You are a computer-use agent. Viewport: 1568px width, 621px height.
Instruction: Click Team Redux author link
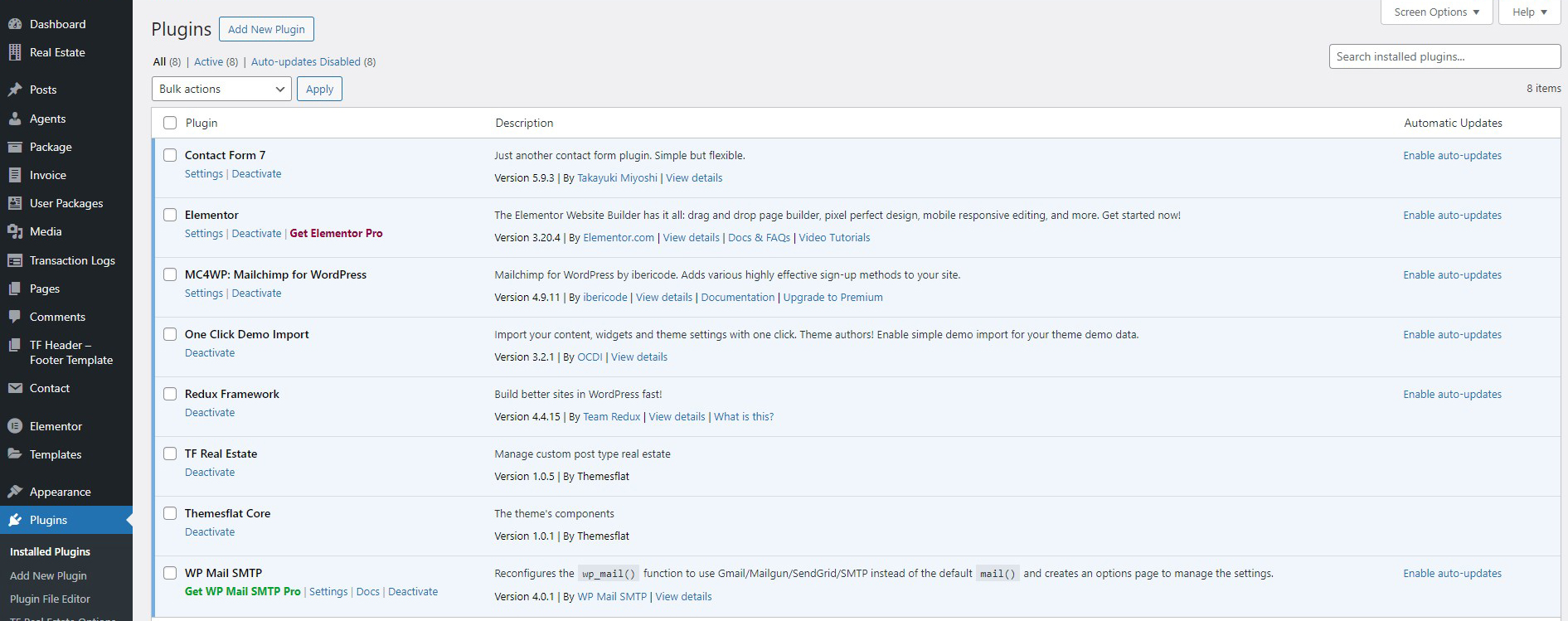[611, 416]
